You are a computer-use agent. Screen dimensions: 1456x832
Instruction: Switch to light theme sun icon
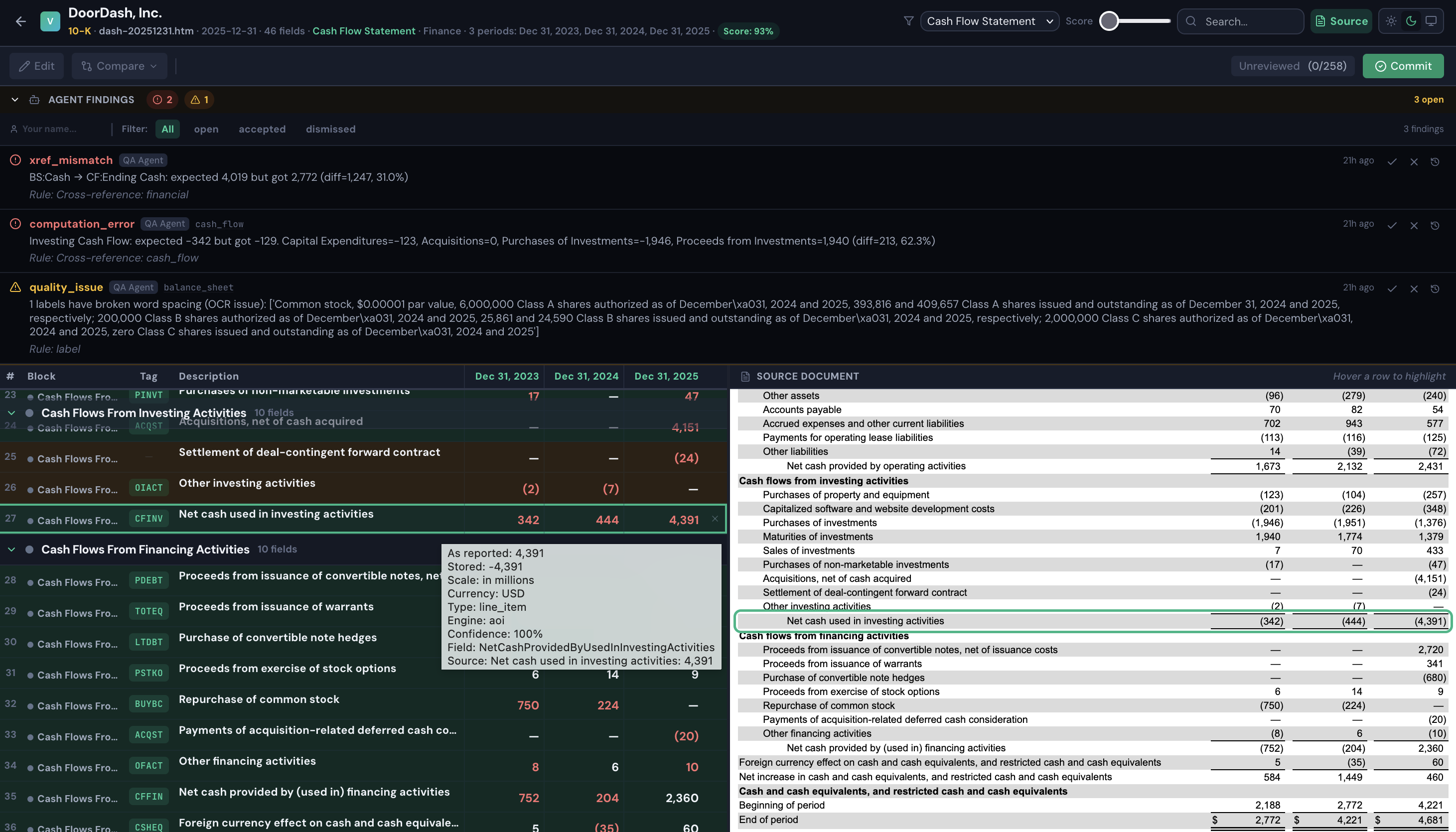(x=1391, y=21)
